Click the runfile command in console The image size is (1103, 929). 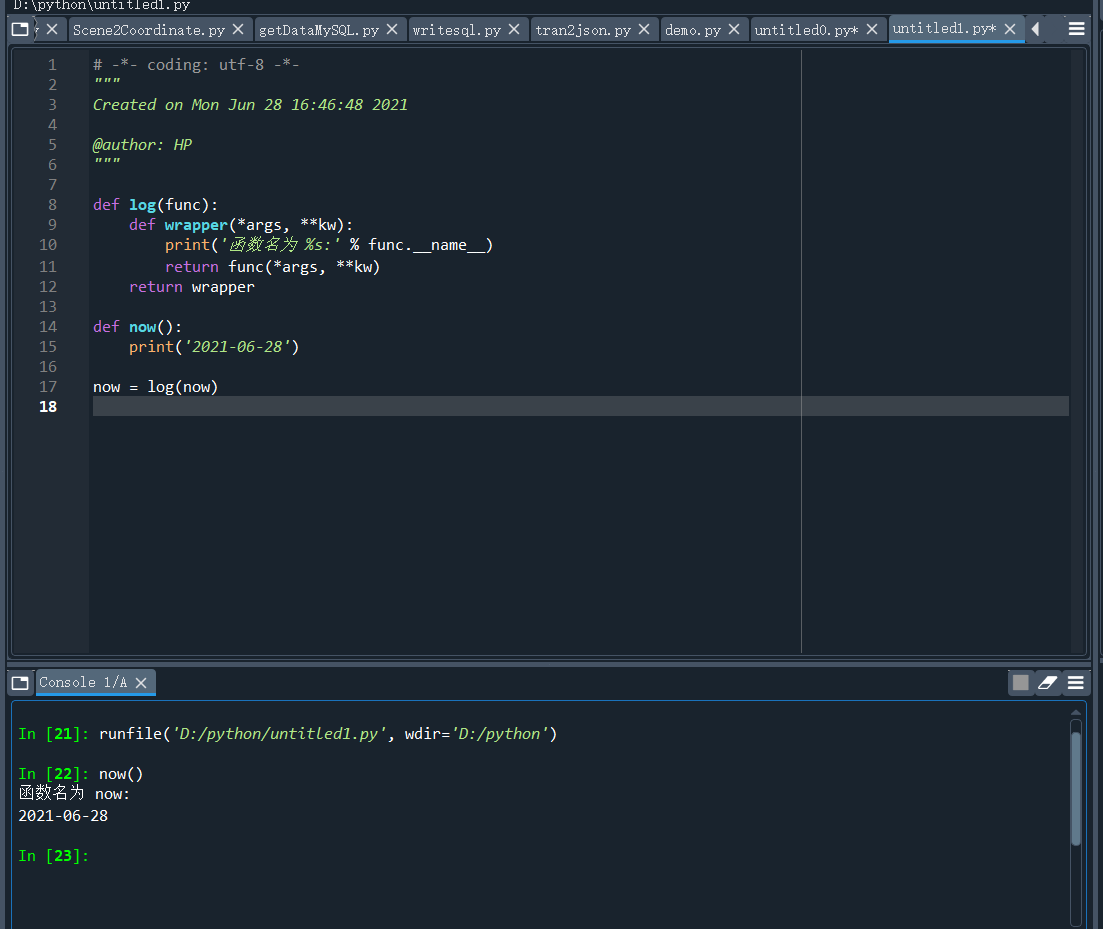pos(328,733)
